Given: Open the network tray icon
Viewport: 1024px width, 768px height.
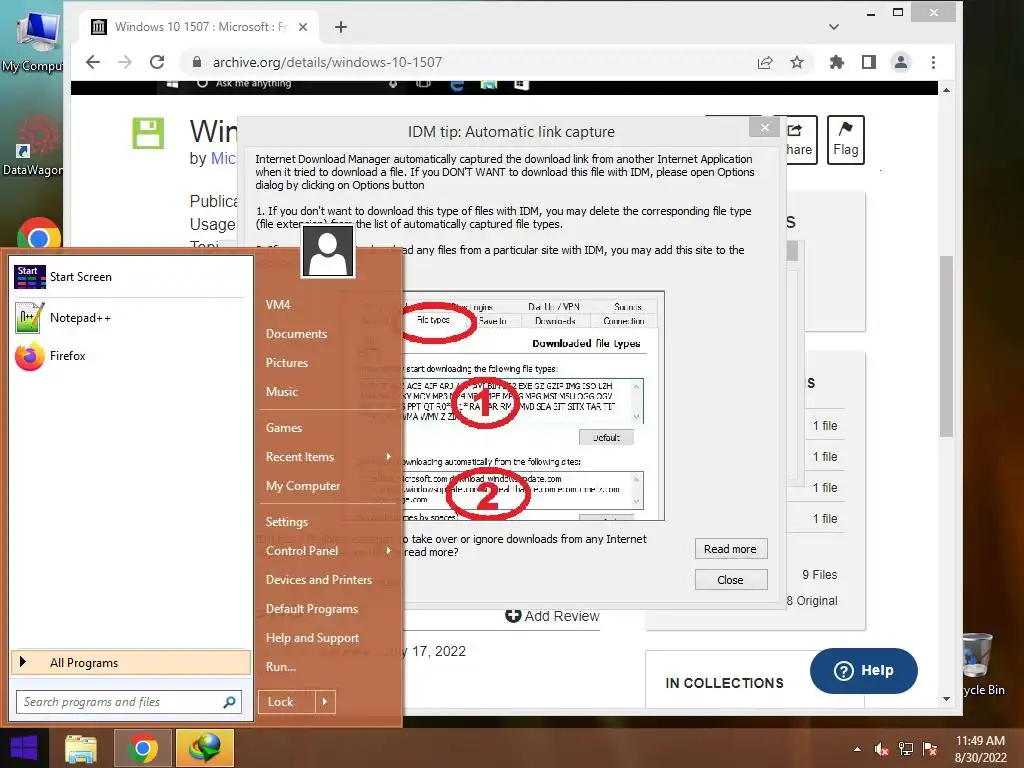Looking at the screenshot, I should 906,749.
